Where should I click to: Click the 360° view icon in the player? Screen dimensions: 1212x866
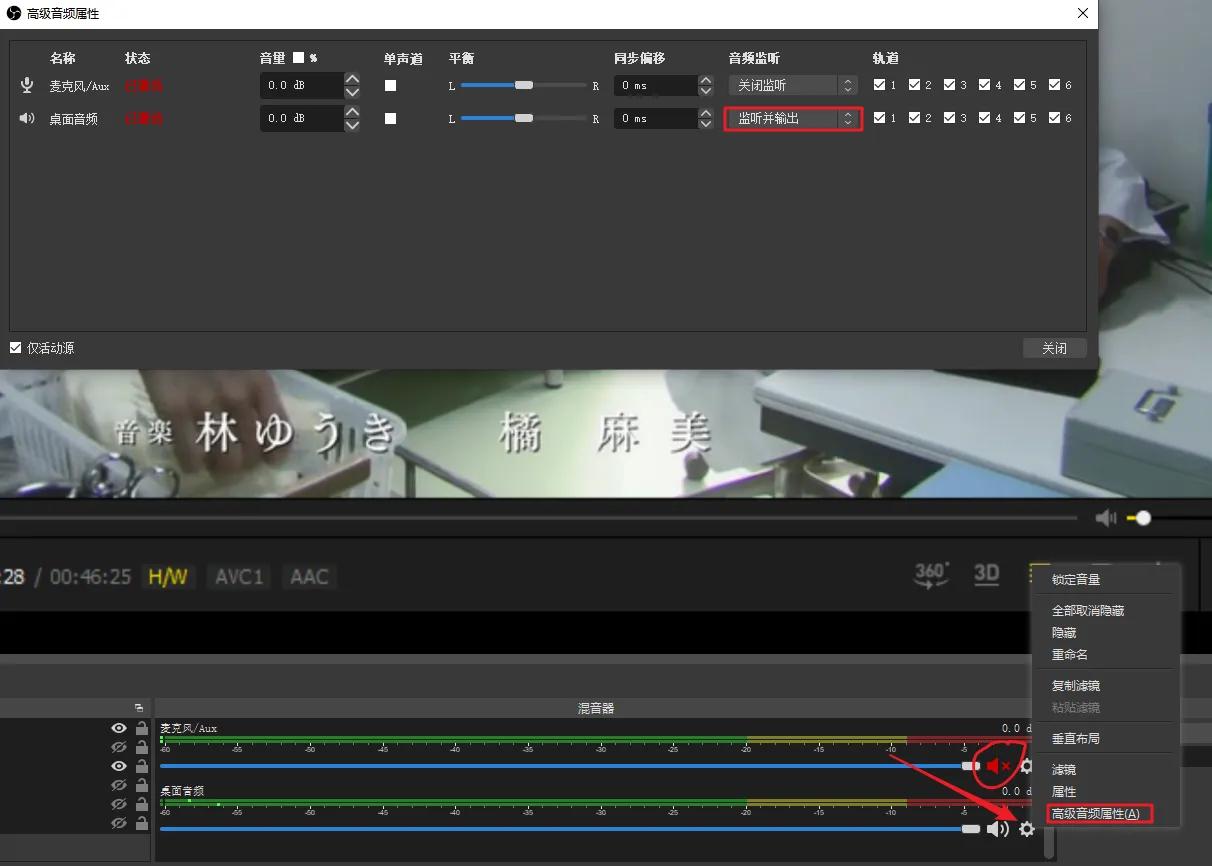pyautogui.click(x=931, y=573)
